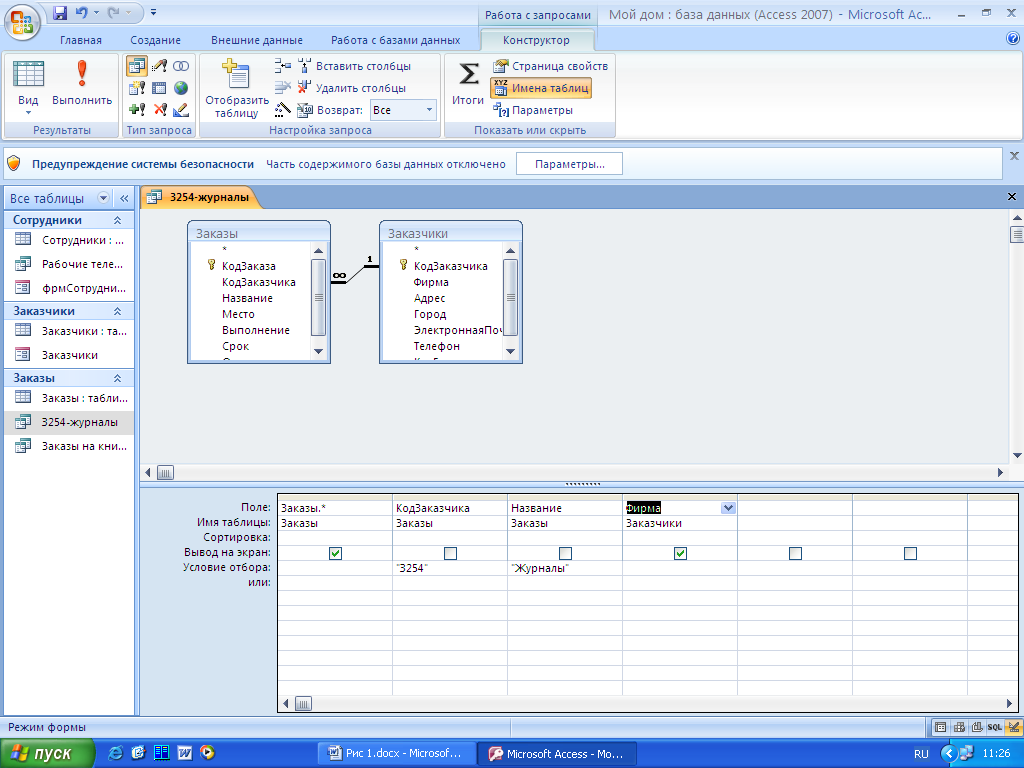Click the "3254" criteria cell
This screenshot has height=768, width=1024.
(x=450, y=568)
